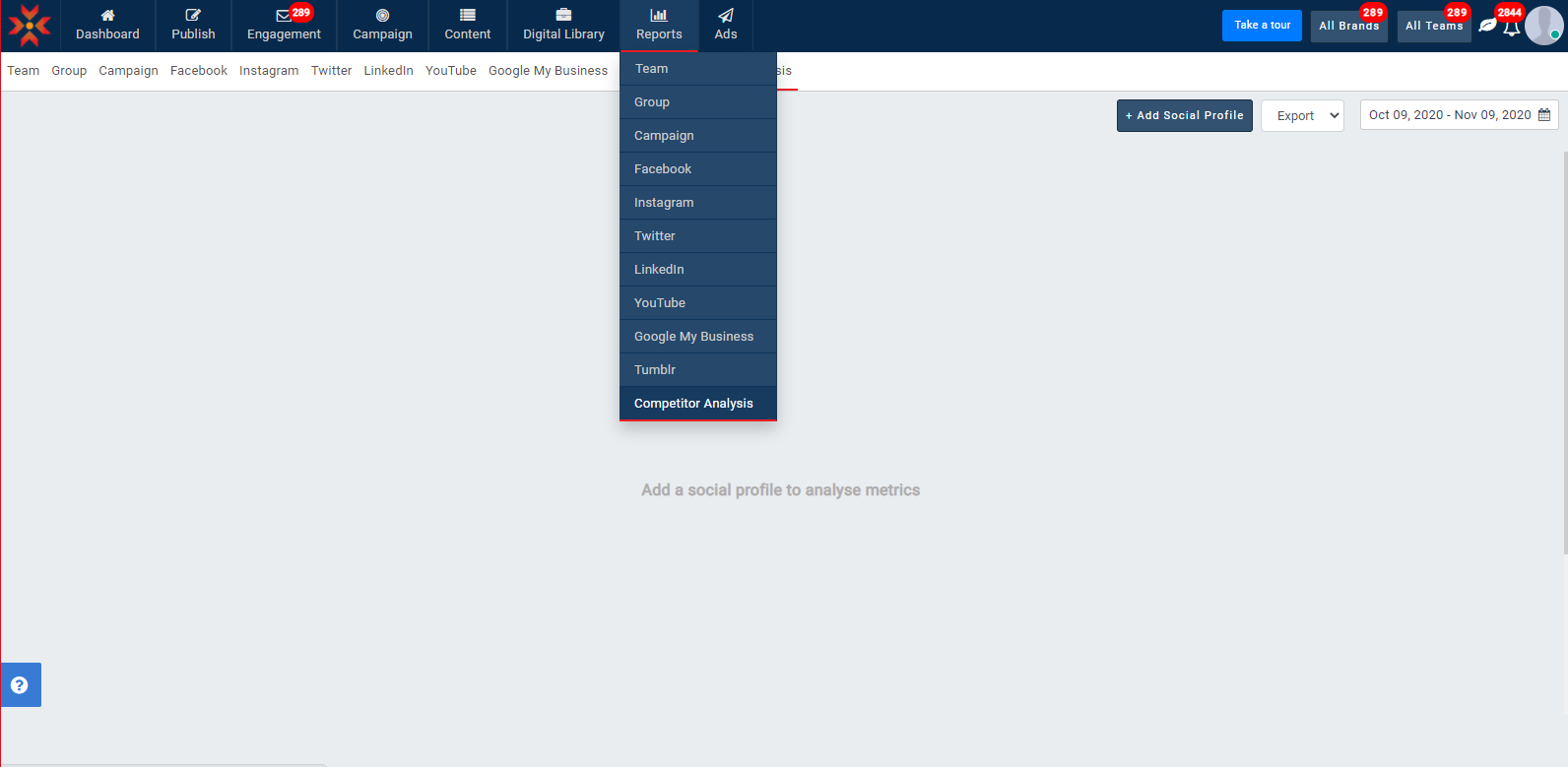This screenshot has width=1568, height=767.
Task: Switch to the Google My Business tab
Action: pyautogui.click(x=548, y=71)
